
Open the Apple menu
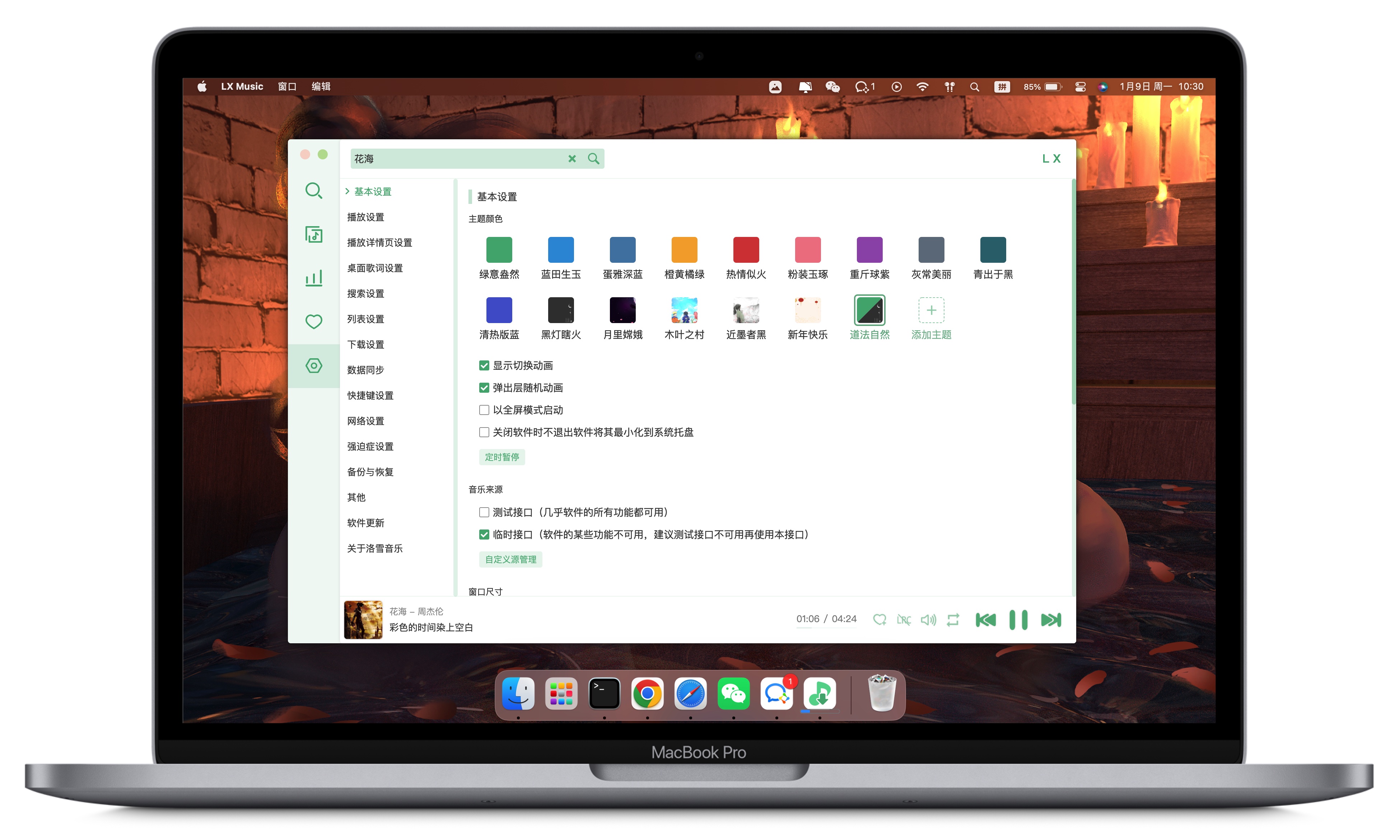(x=202, y=87)
